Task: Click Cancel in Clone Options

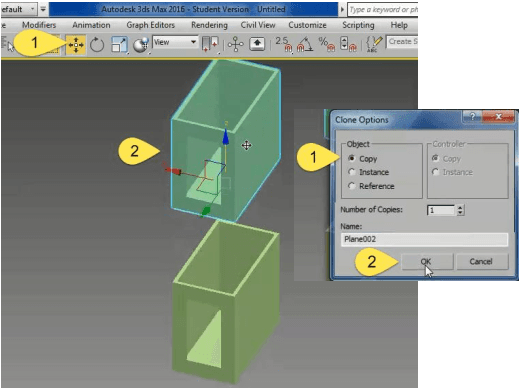Action: [482, 262]
